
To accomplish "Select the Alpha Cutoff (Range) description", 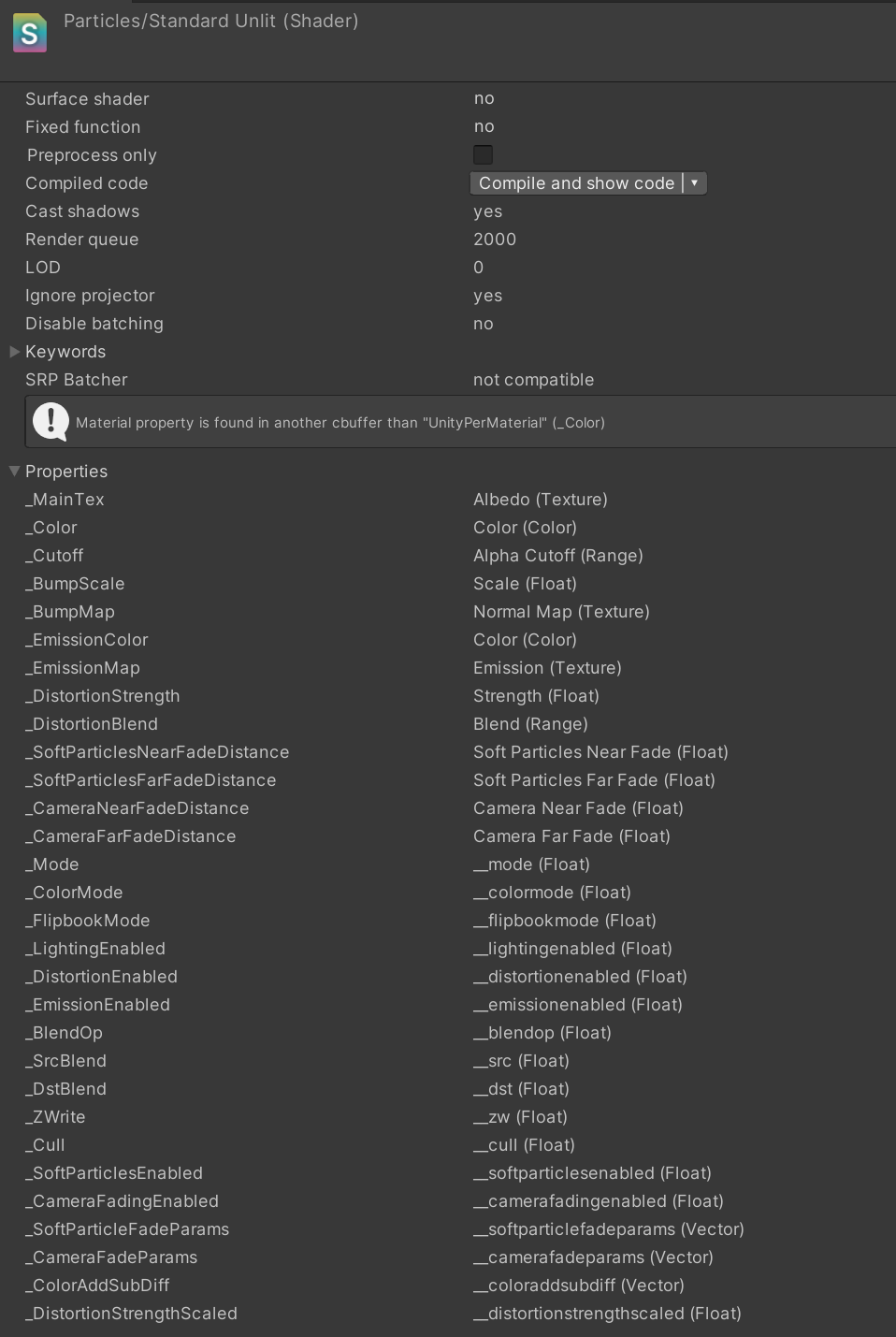I will tap(557, 556).
